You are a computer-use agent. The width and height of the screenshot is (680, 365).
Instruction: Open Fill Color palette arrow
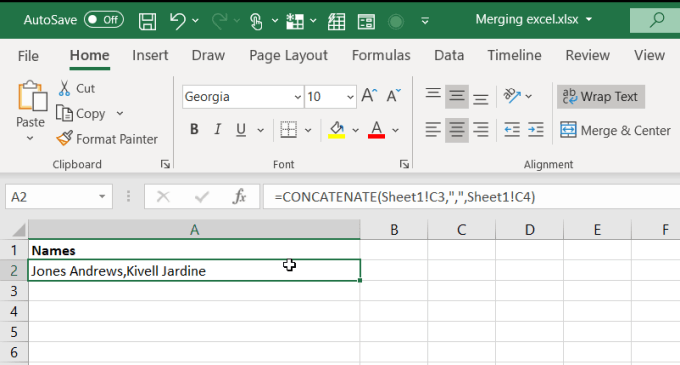click(x=355, y=130)
